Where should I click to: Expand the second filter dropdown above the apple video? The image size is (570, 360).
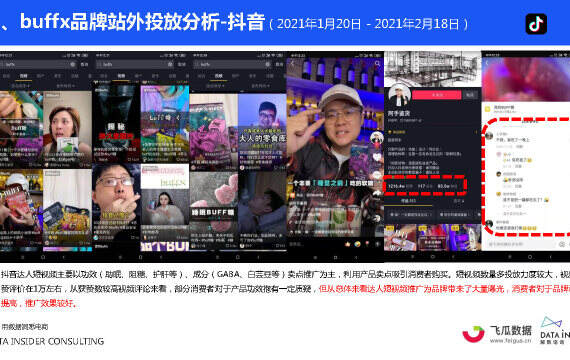[66, 86]
